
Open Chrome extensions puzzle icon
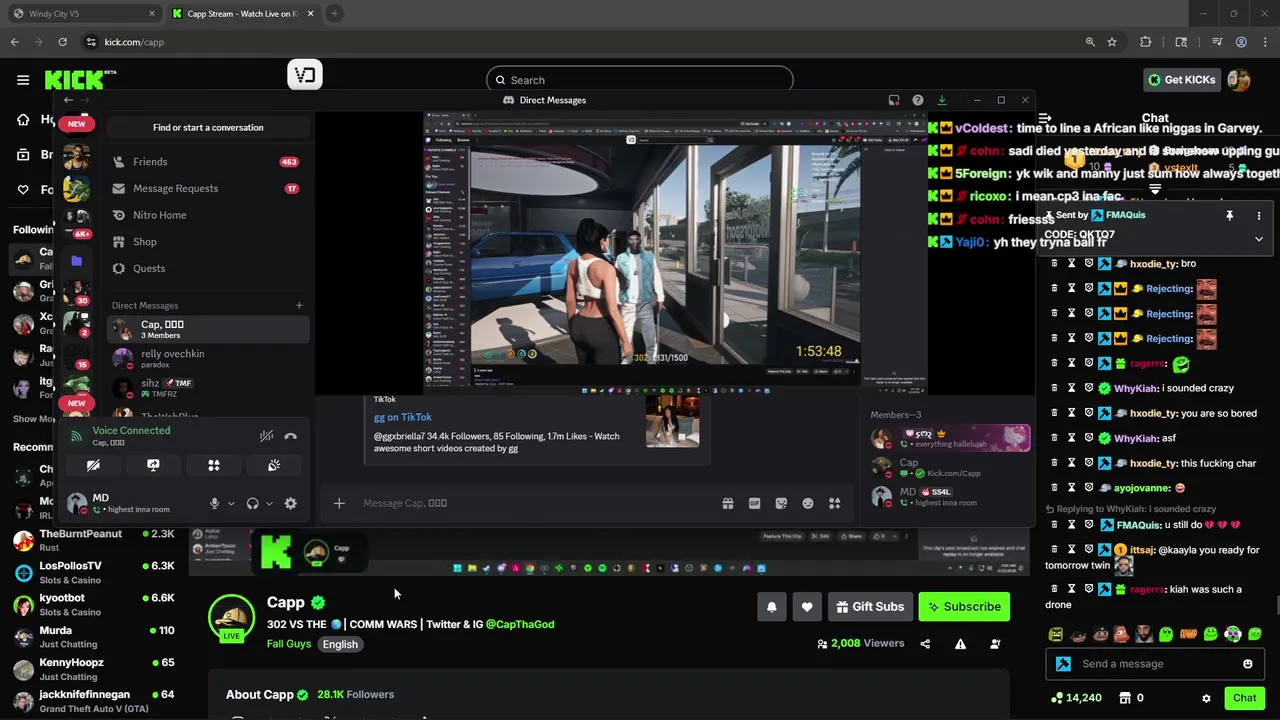[1146, 42]
